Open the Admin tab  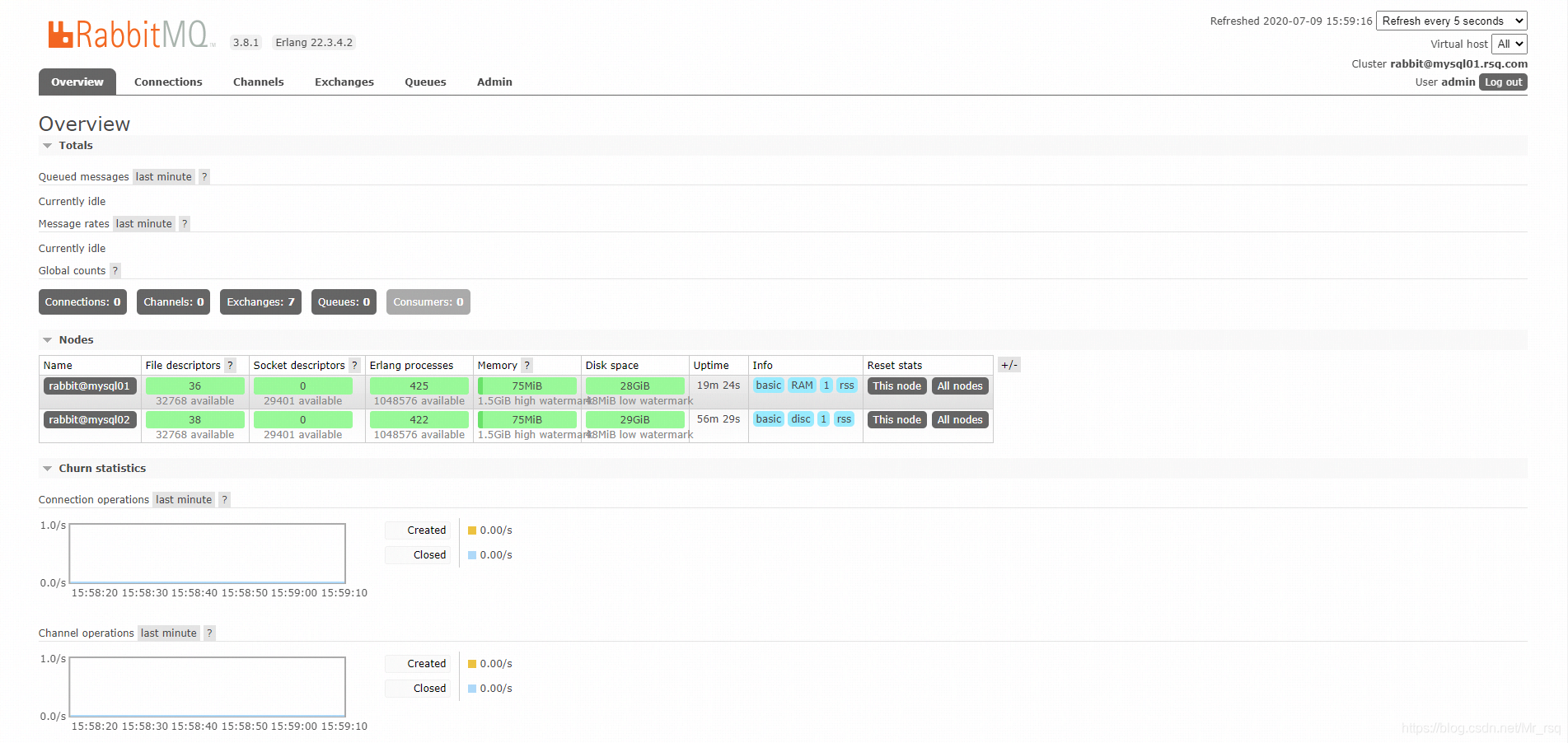click(494, 82)
